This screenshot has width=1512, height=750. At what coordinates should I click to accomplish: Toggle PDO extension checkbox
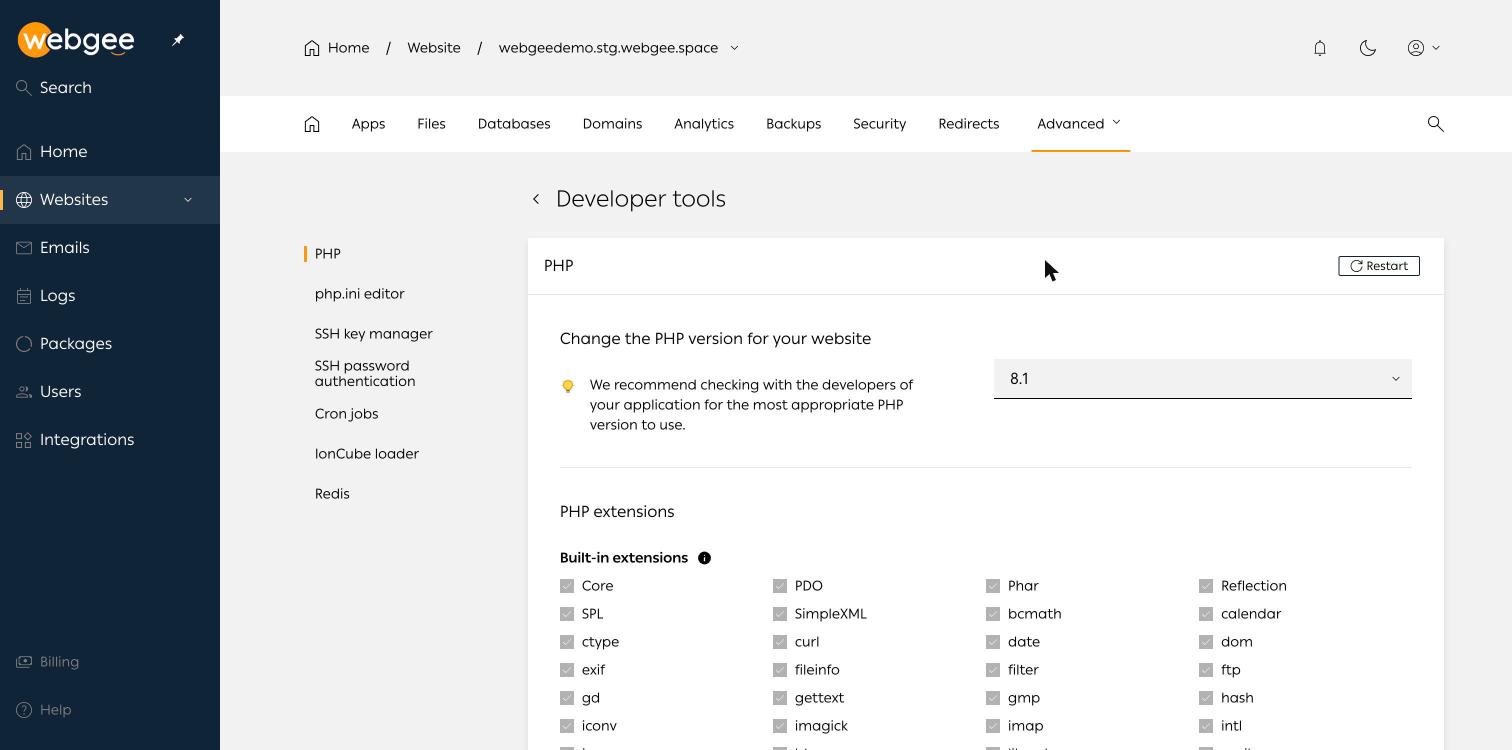pos(780,586)
